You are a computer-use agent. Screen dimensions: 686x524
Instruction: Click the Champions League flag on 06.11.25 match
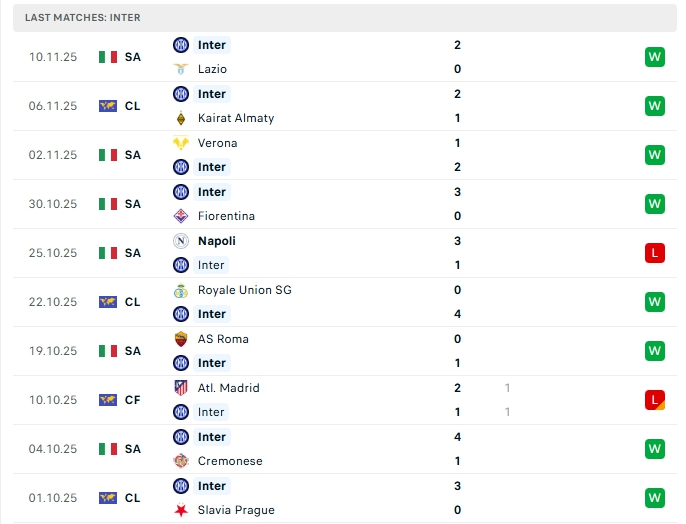(x=108, y=106)
